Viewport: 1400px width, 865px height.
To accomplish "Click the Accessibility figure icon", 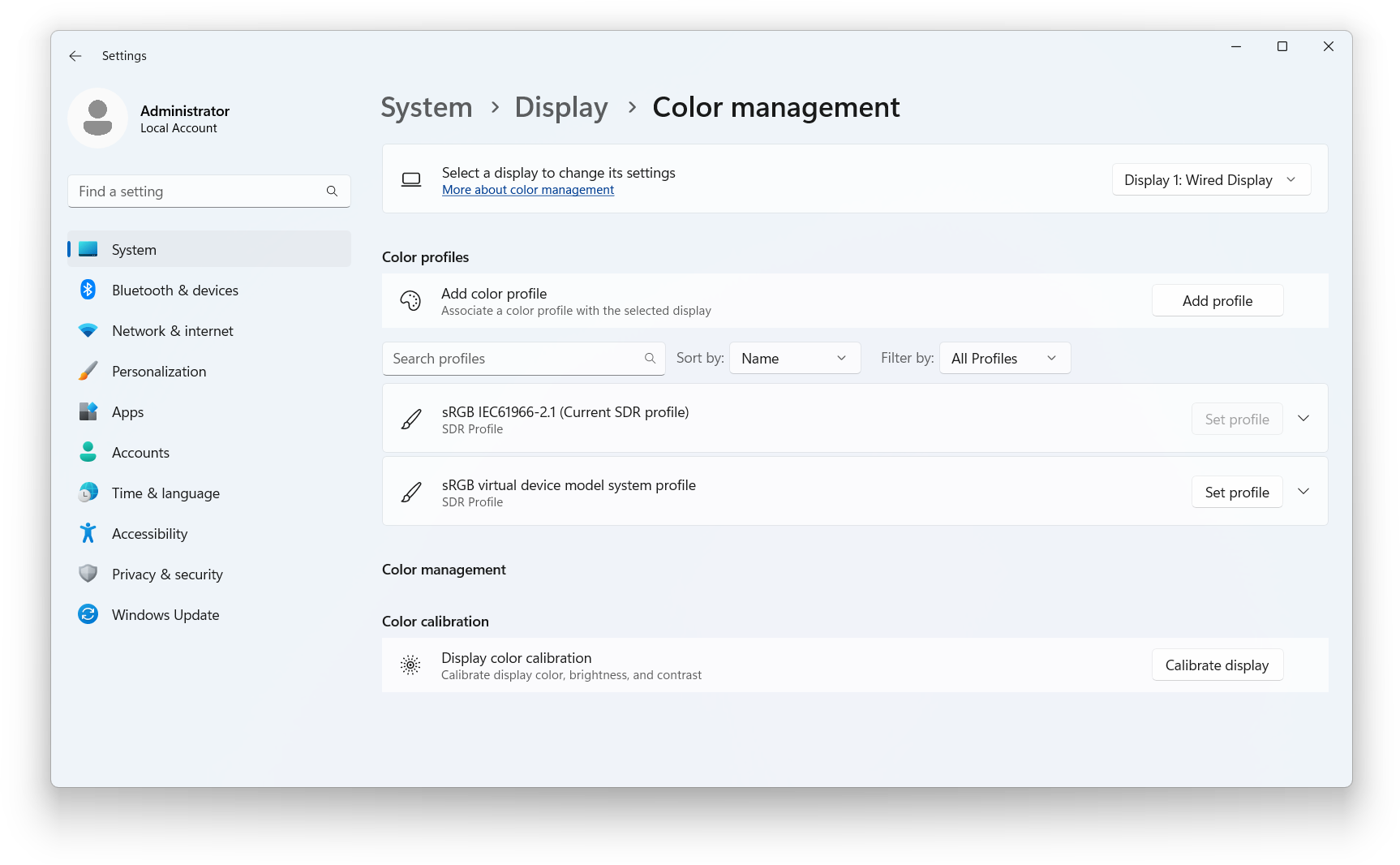I will click(88, 533).
